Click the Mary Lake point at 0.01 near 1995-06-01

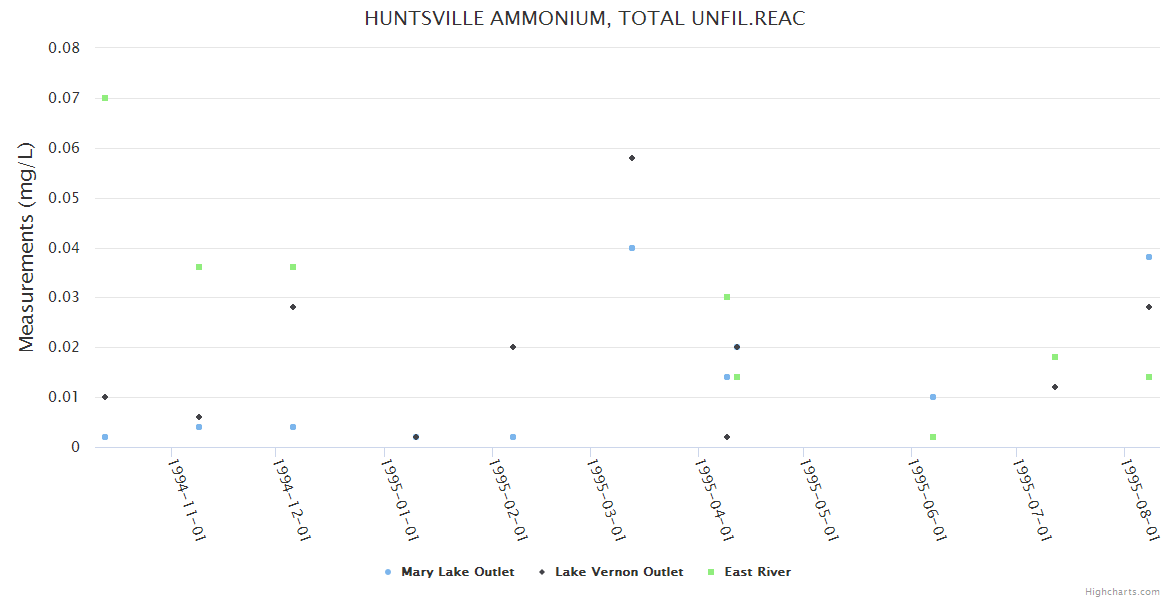(933, 397)
